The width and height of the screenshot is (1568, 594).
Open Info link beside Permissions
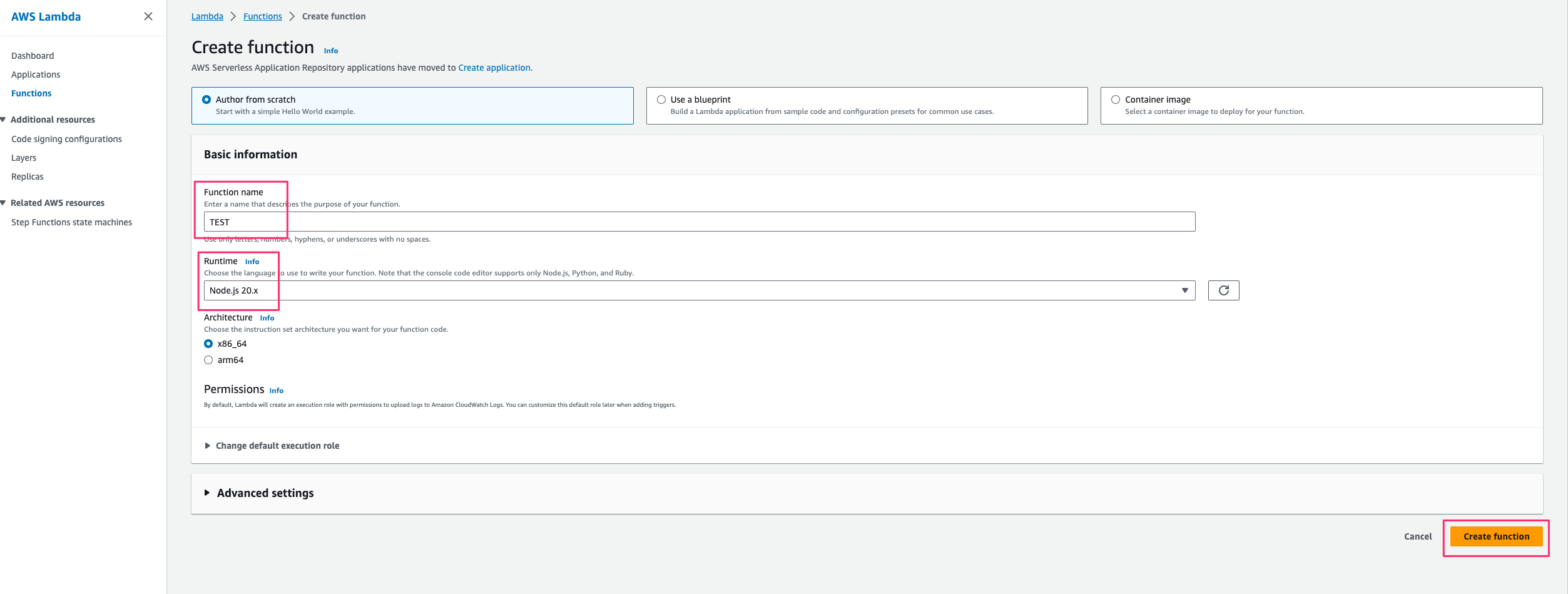point(277,391)
